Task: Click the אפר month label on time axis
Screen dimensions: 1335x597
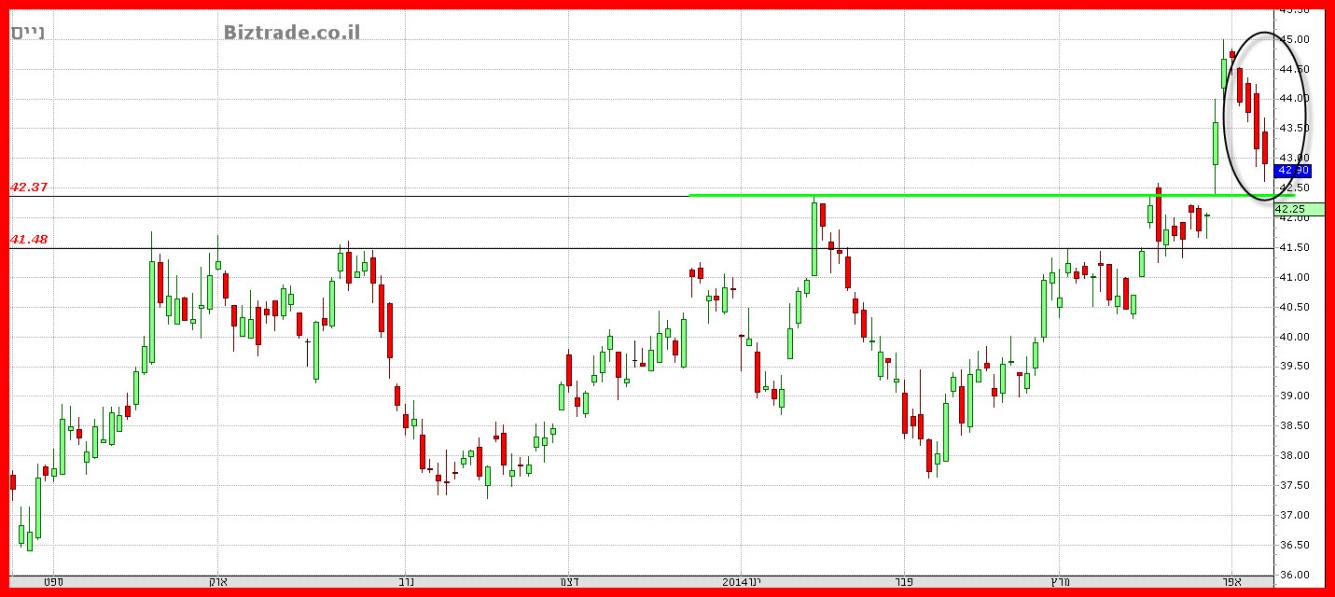Action: [1231, 582]
